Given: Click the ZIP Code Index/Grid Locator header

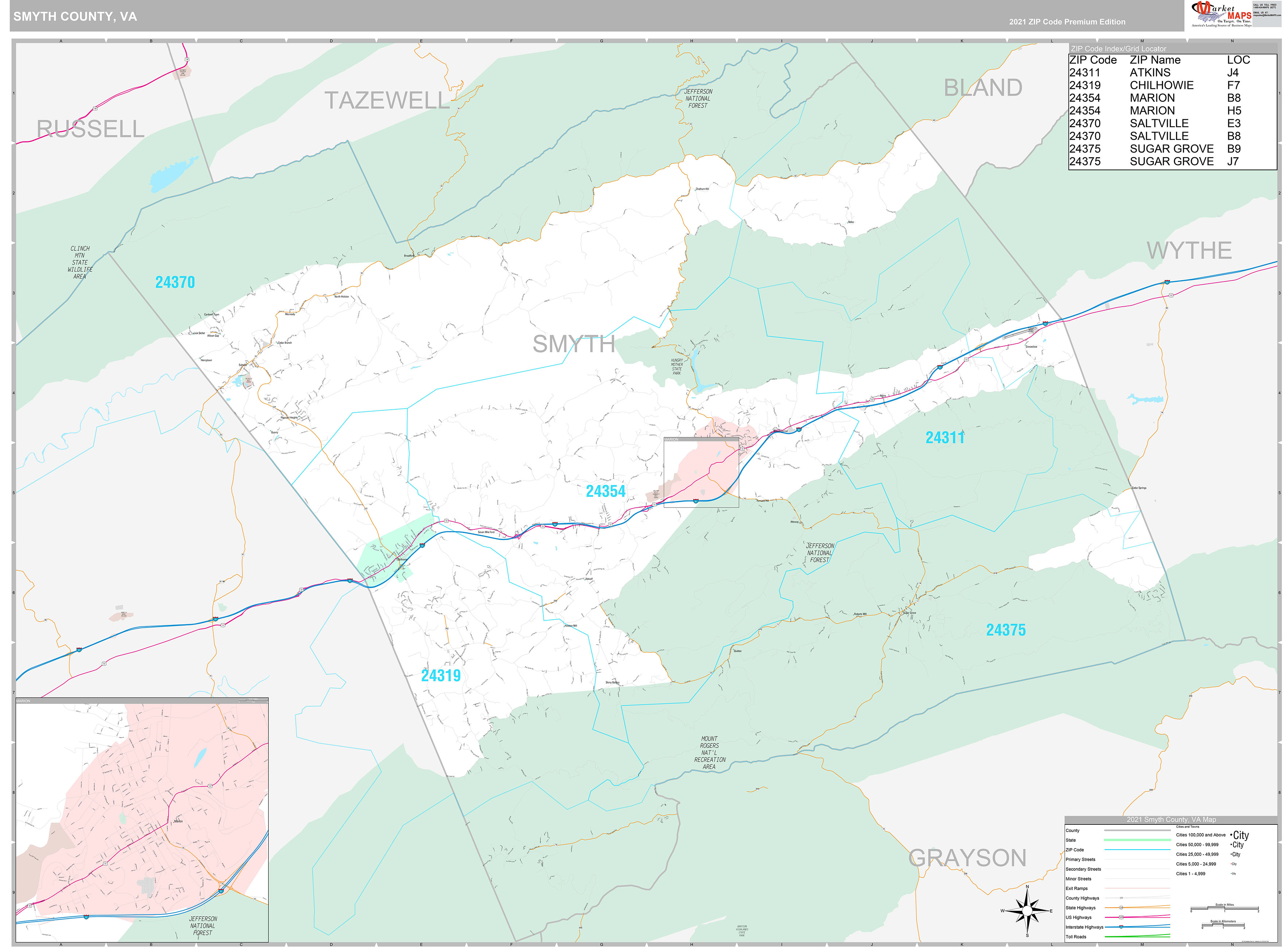Looking at the screenshot, I should (x=1118, y=49).
